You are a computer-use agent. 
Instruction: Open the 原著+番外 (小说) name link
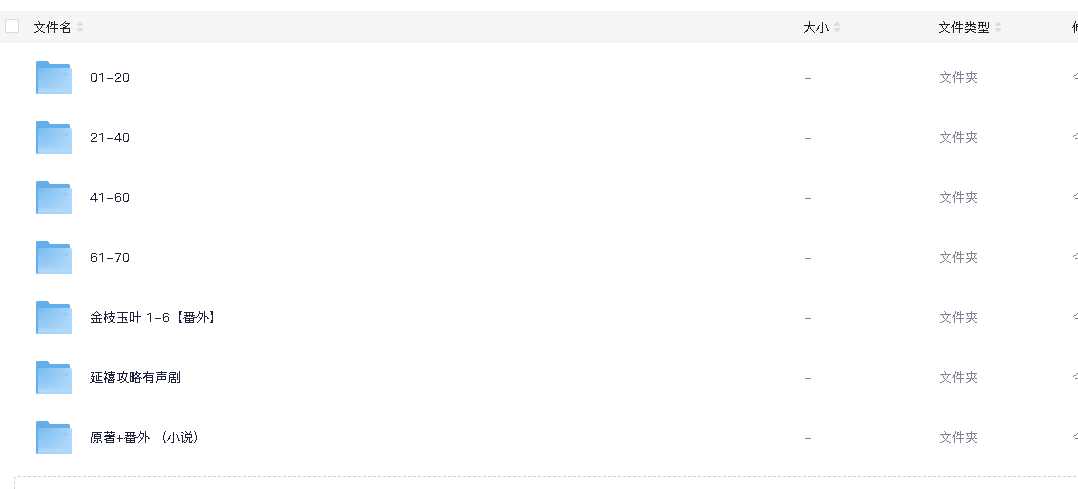[144, 438]
